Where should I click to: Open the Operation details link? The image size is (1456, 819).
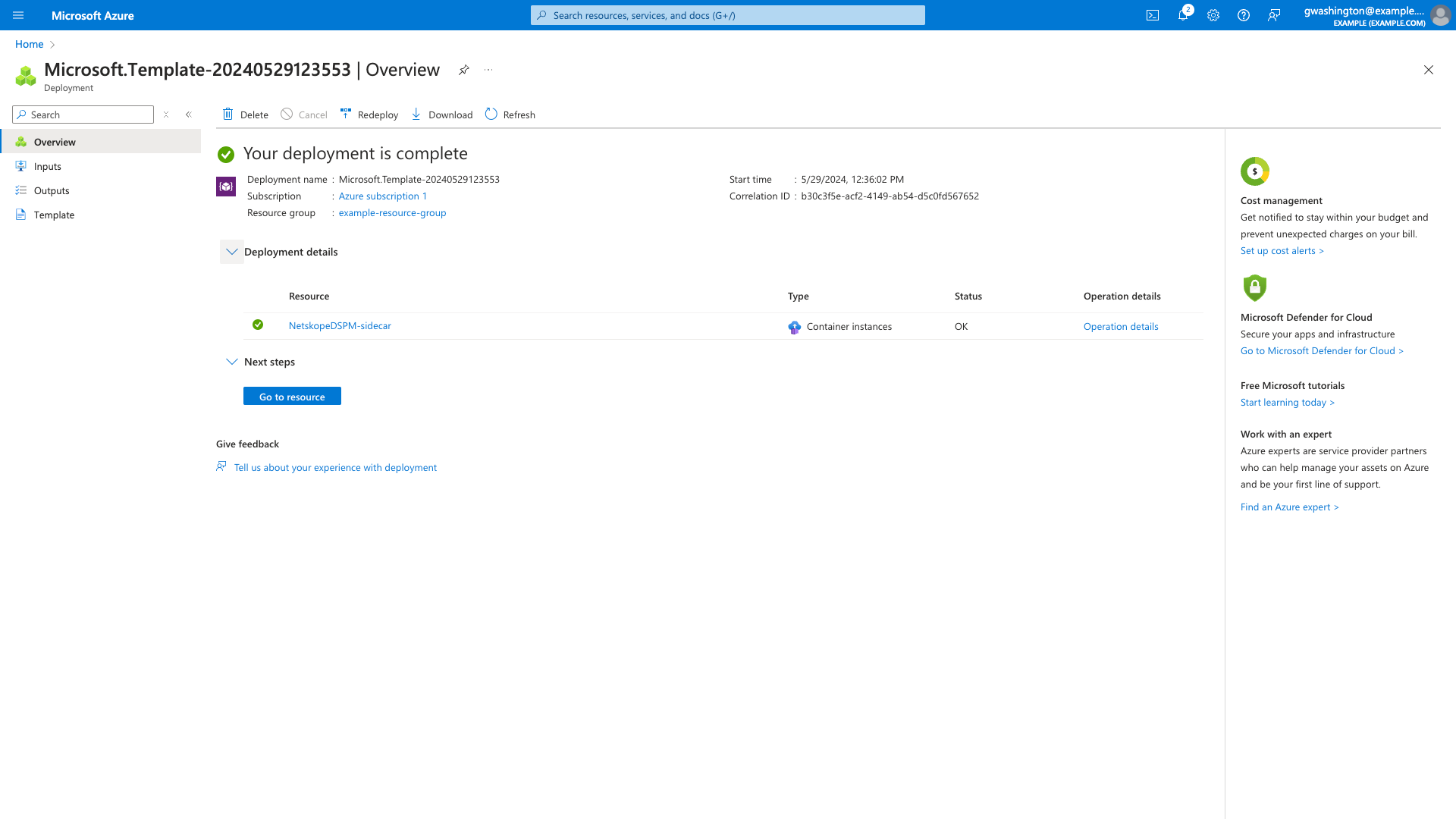click(1121, 327)
